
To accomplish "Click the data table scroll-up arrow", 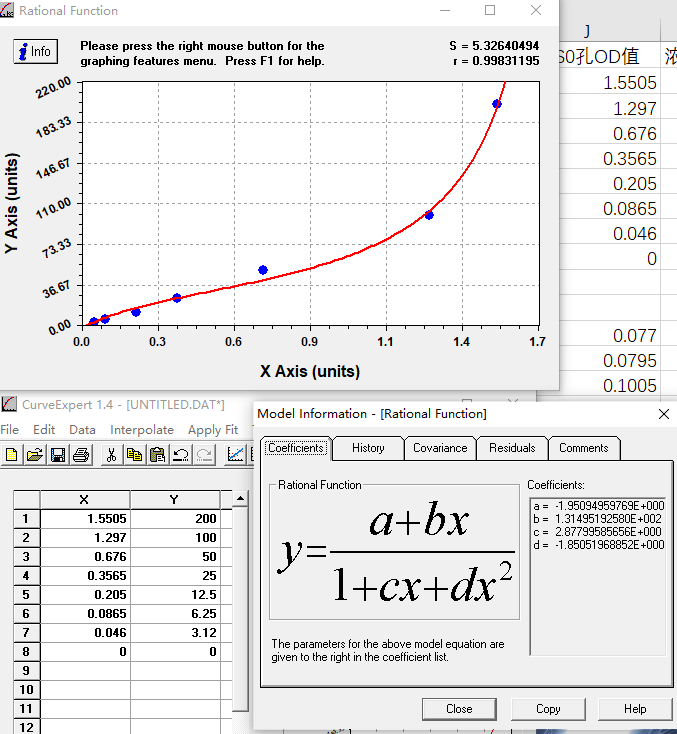I will [241, 497].
